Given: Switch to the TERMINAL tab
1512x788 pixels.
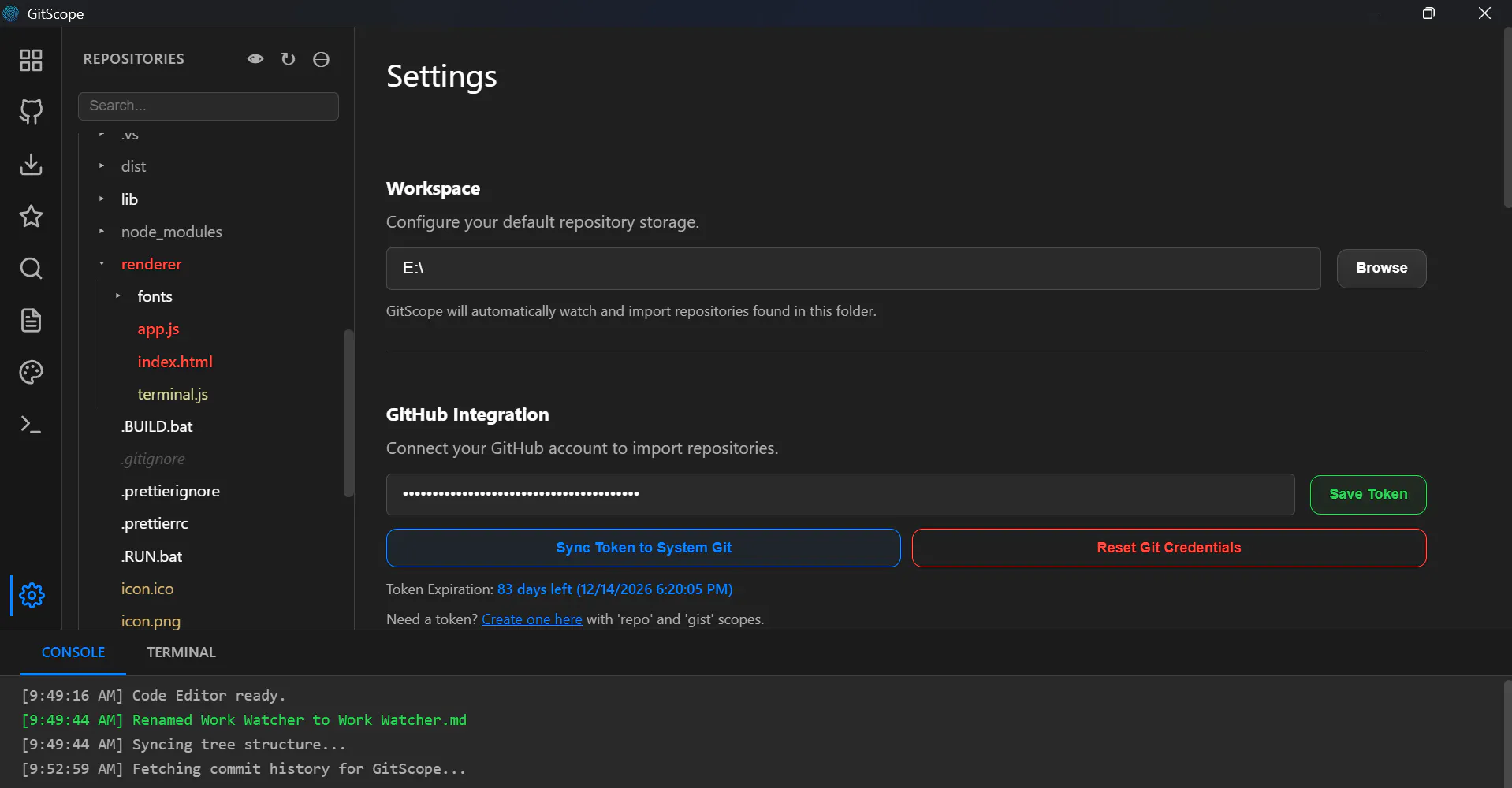Looking at the screenshot, I should tap(181, 652).
